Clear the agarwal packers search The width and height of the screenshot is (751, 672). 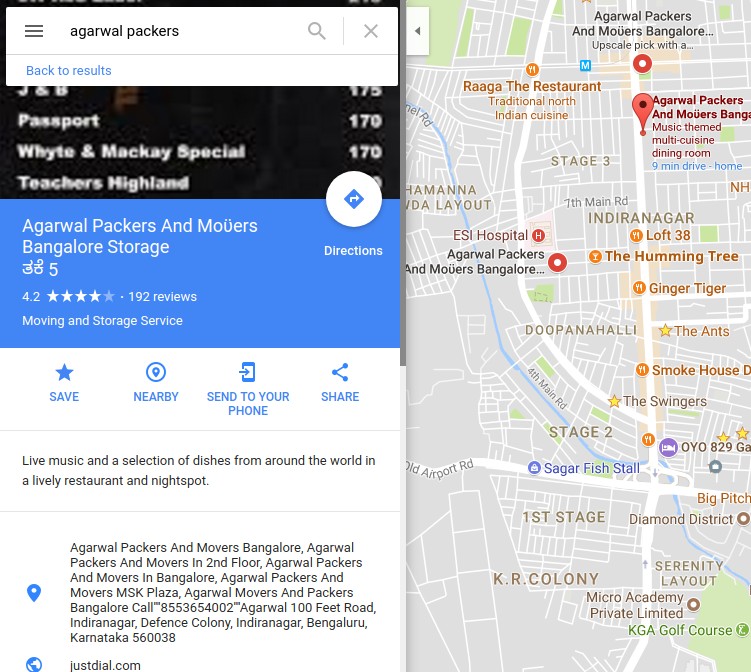(x=371, y=31)
